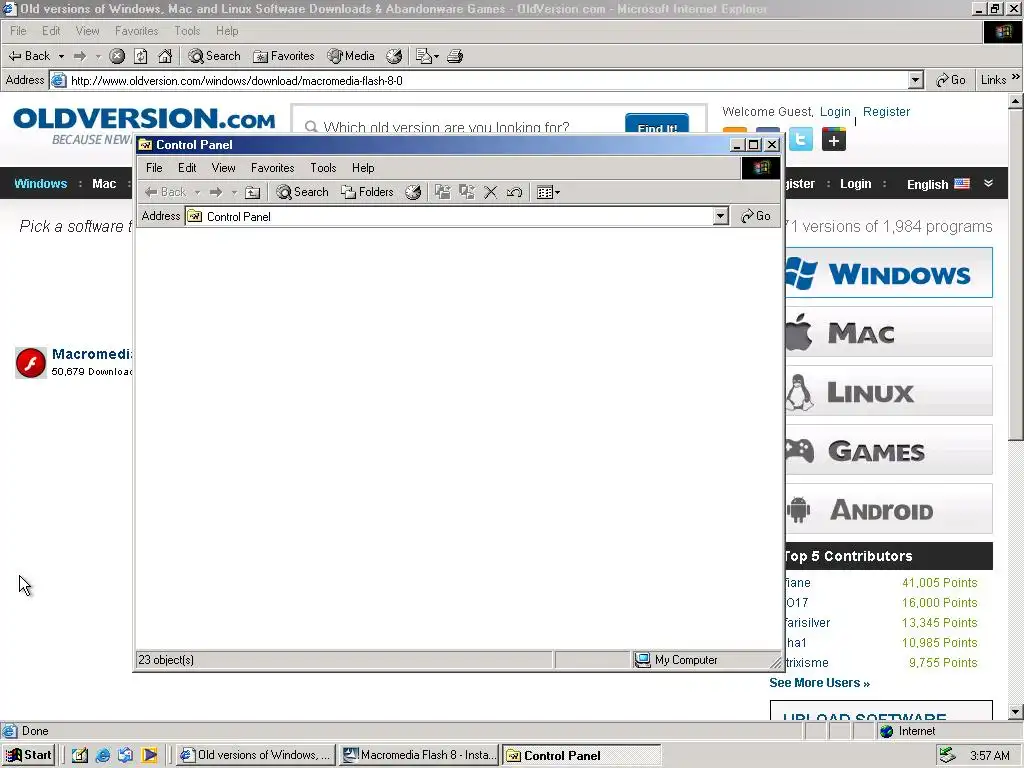Viewport: 1024px width, 768px height.
Task: Expand Control Panel address bar dropdown
Action: point(720,216)
